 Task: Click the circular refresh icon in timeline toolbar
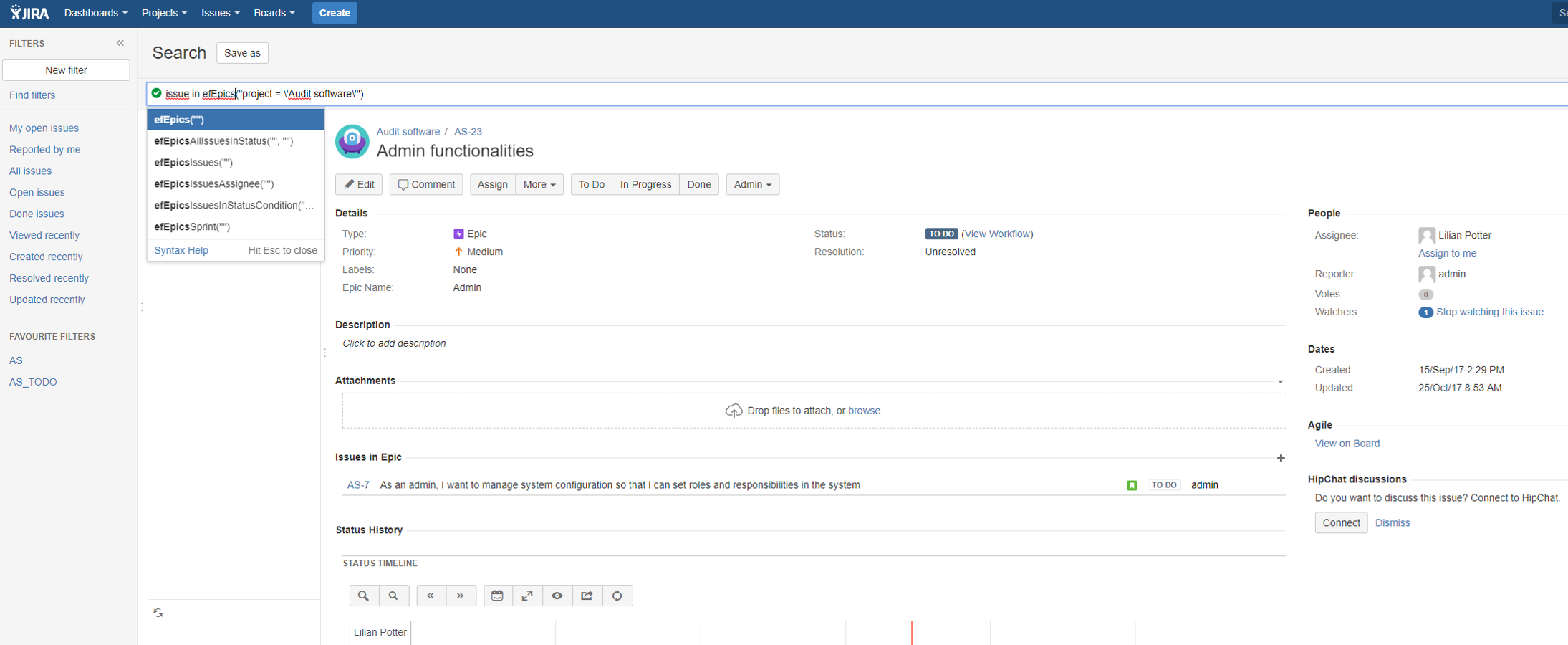617,596
